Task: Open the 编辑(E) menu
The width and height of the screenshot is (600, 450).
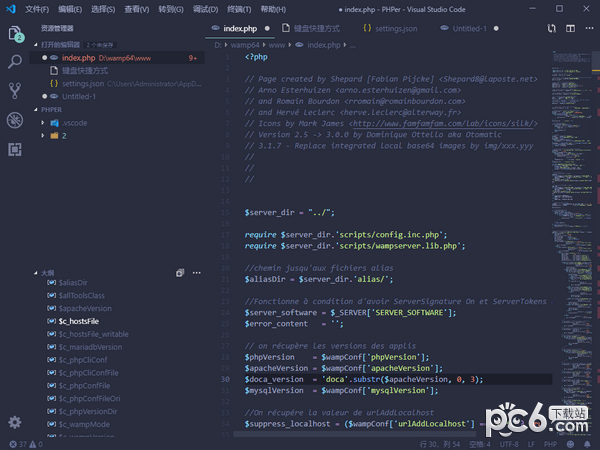Action: [70, 9]
